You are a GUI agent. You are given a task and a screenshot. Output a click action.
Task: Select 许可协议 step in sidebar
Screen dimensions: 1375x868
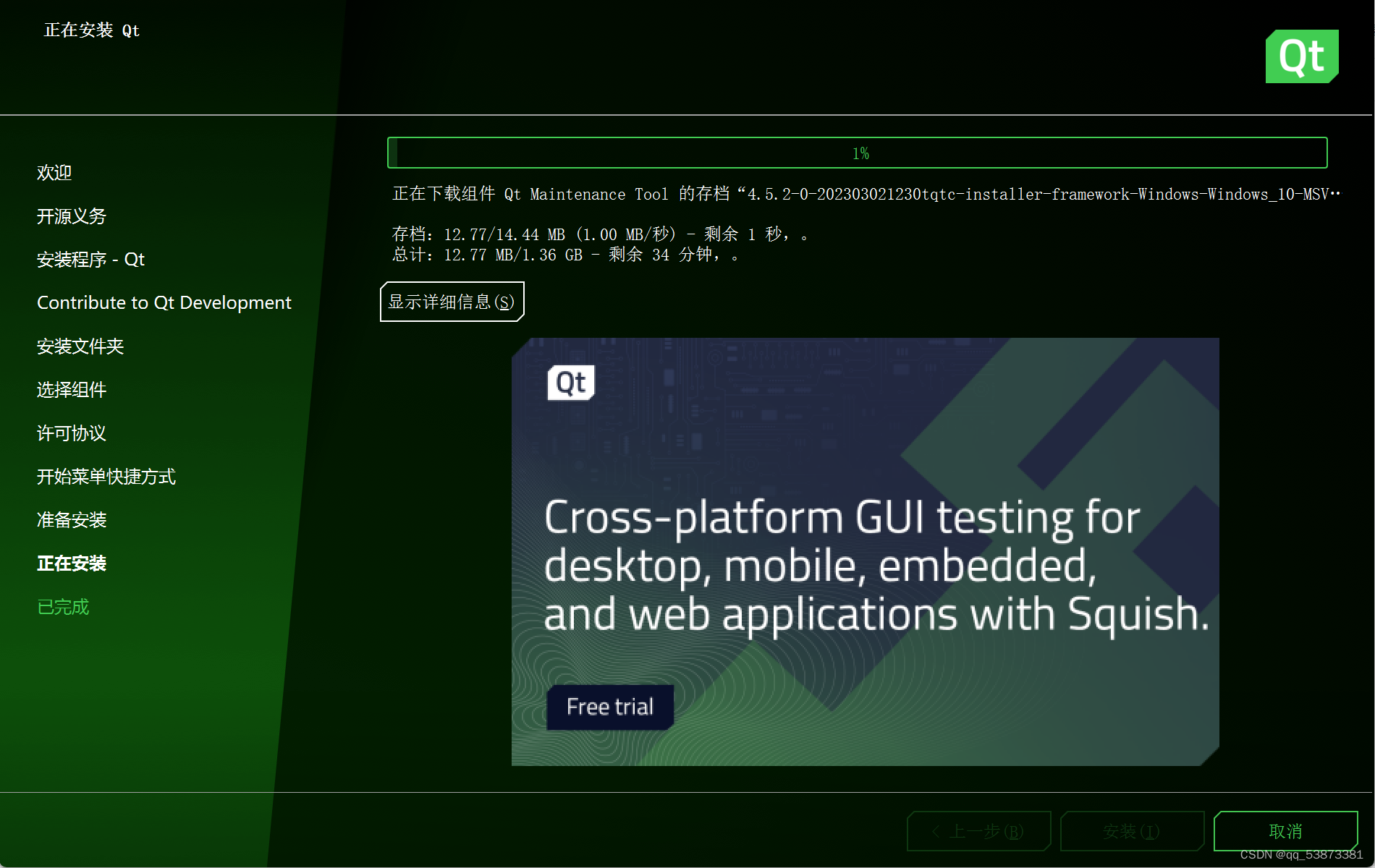(72, 433)
